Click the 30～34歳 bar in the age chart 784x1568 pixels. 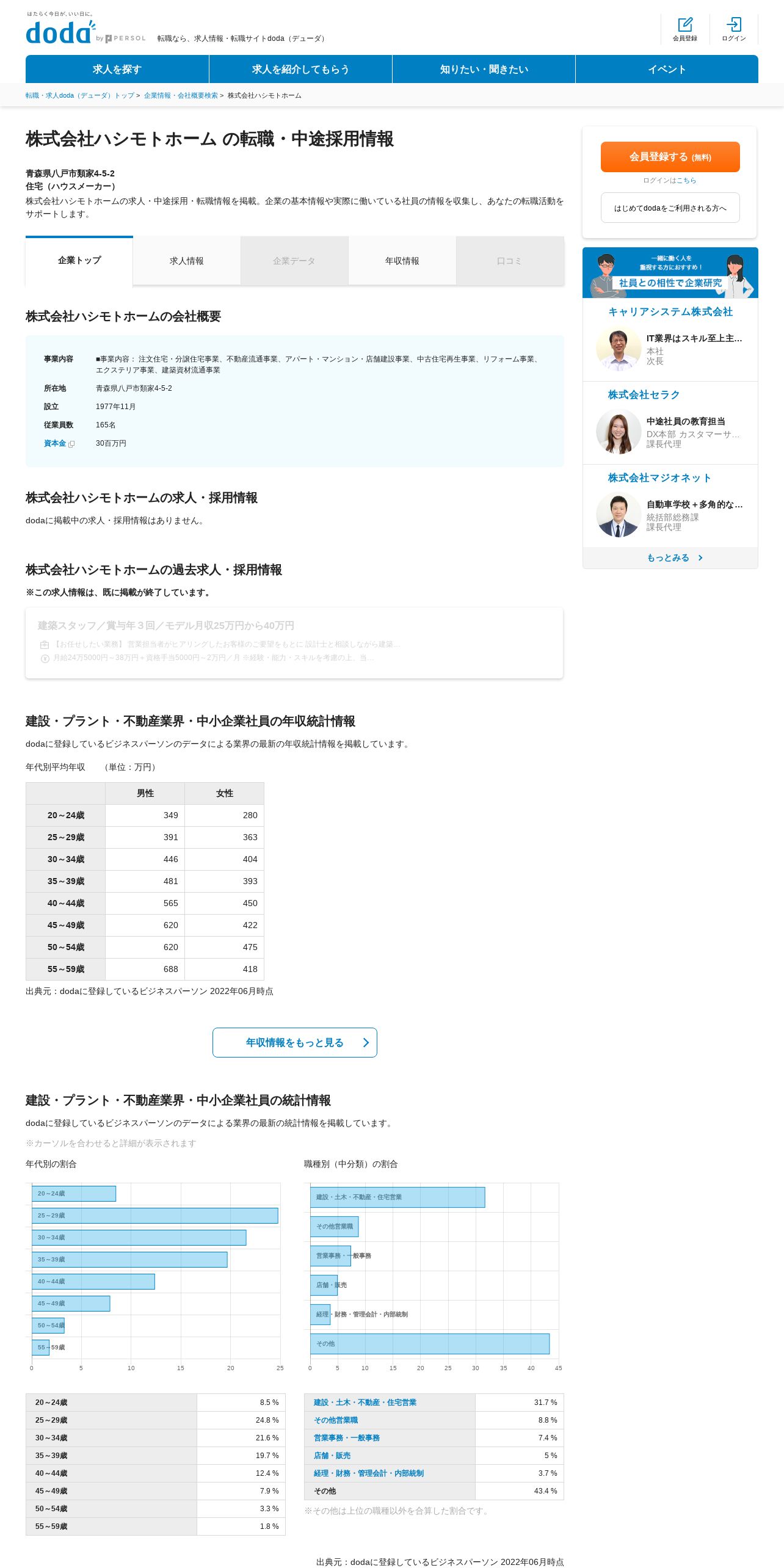point(139,1237)
